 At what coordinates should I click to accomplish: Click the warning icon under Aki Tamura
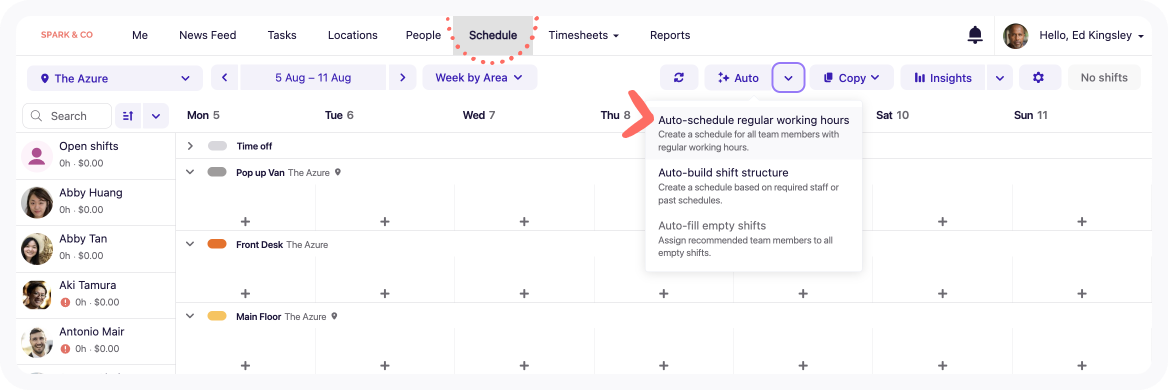point(65,302)
